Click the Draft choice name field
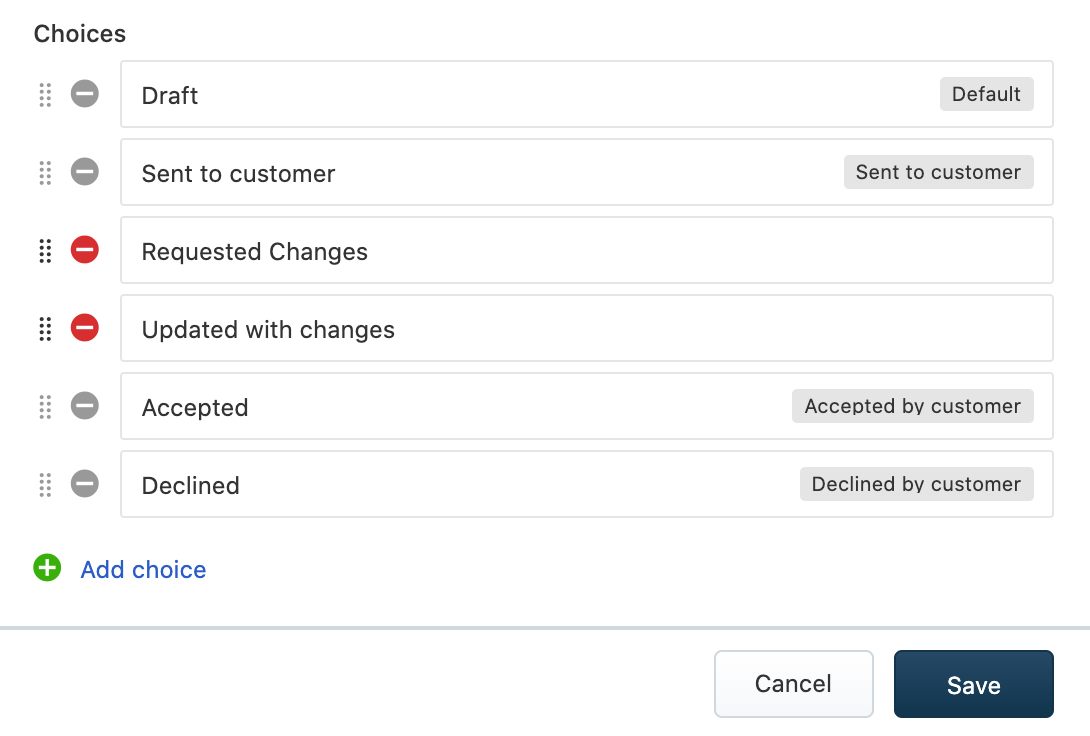Image resolution: width=1090 pixels, height=736 pixels. (x=530, y=95)
